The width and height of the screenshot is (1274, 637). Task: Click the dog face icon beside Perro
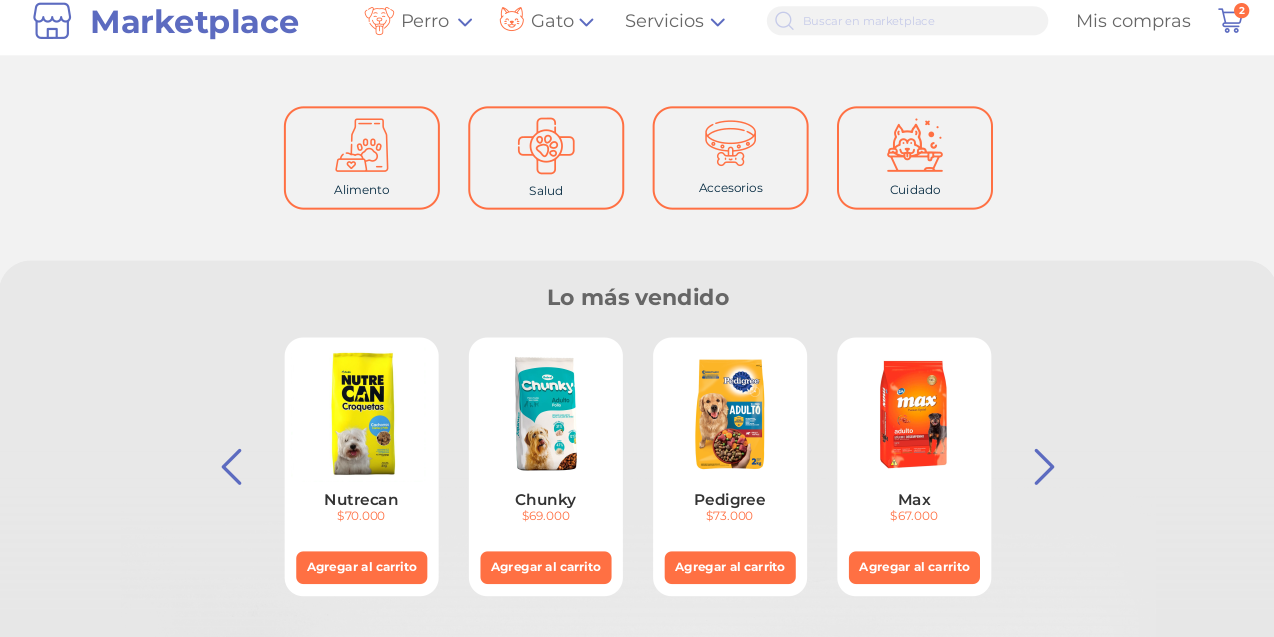(x=379, y=21)
